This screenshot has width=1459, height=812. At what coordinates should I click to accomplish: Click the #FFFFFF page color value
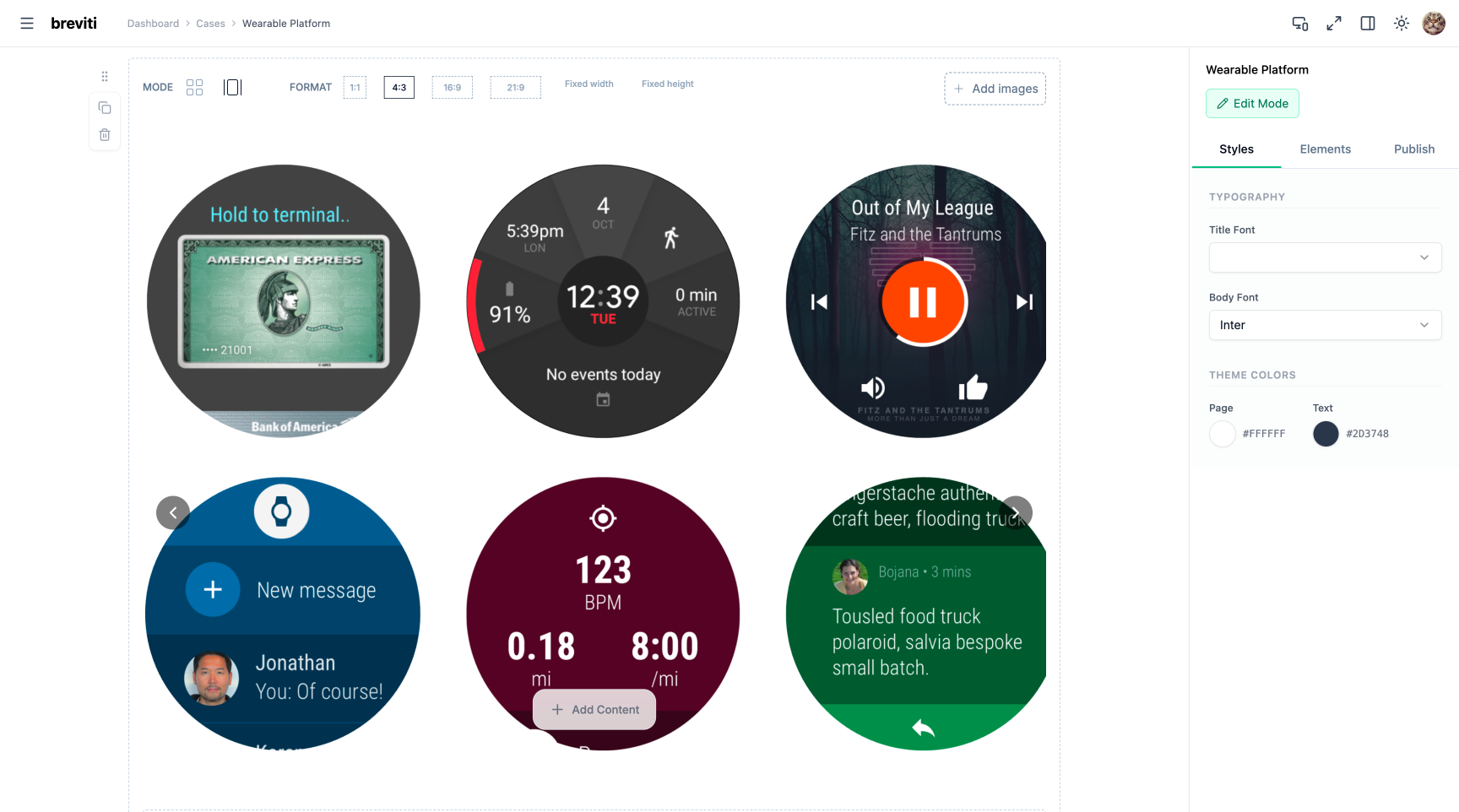click(1264, 434)
